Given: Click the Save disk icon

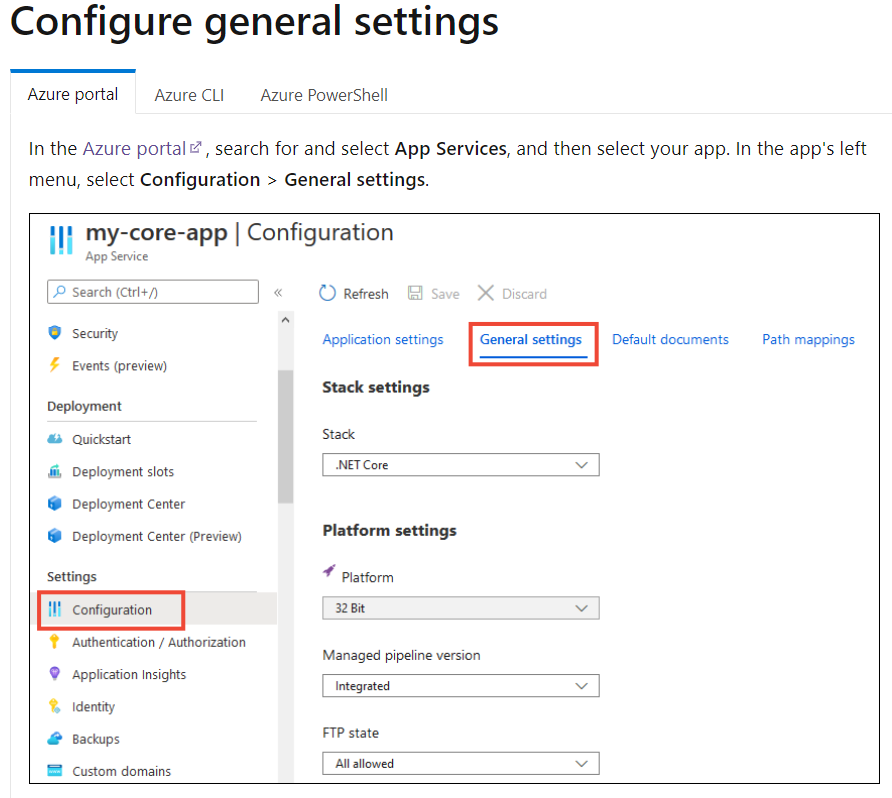Looking at the screenshot, I should pyautogui.click(x=416, y=293).
